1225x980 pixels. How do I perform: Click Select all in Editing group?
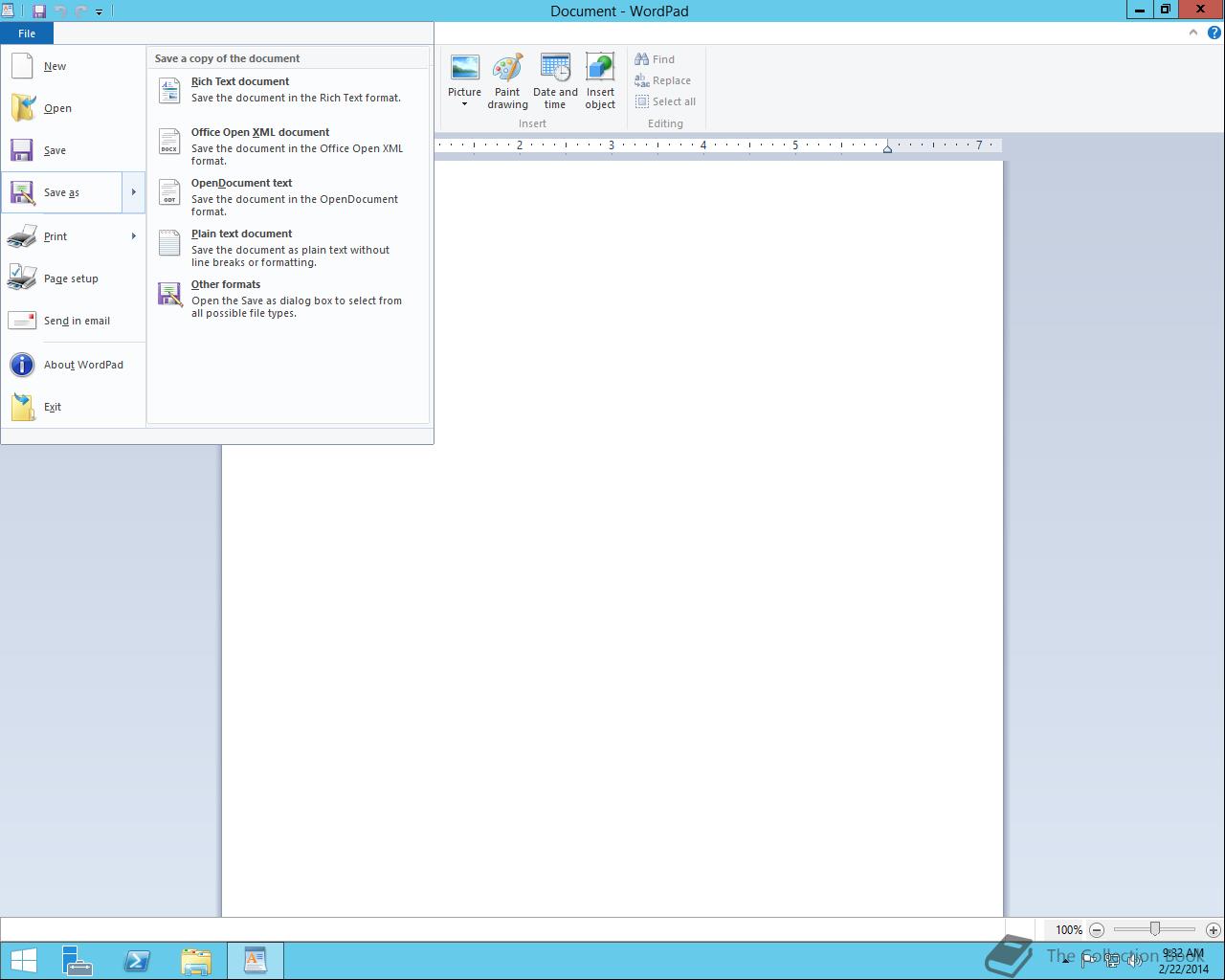pyautogui.click(x=665, y=101)
